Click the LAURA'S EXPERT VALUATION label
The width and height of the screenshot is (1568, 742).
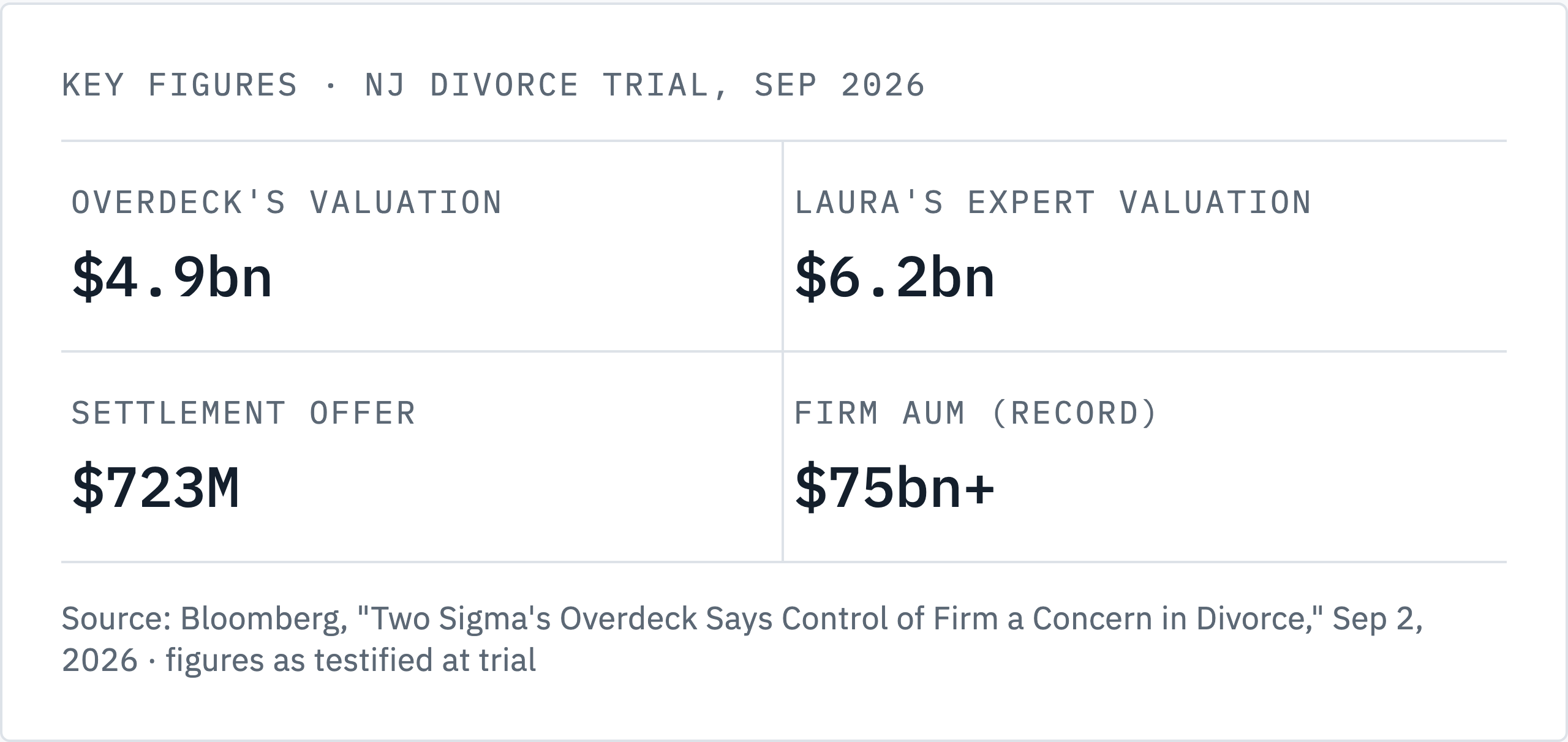click(1053, 203)
